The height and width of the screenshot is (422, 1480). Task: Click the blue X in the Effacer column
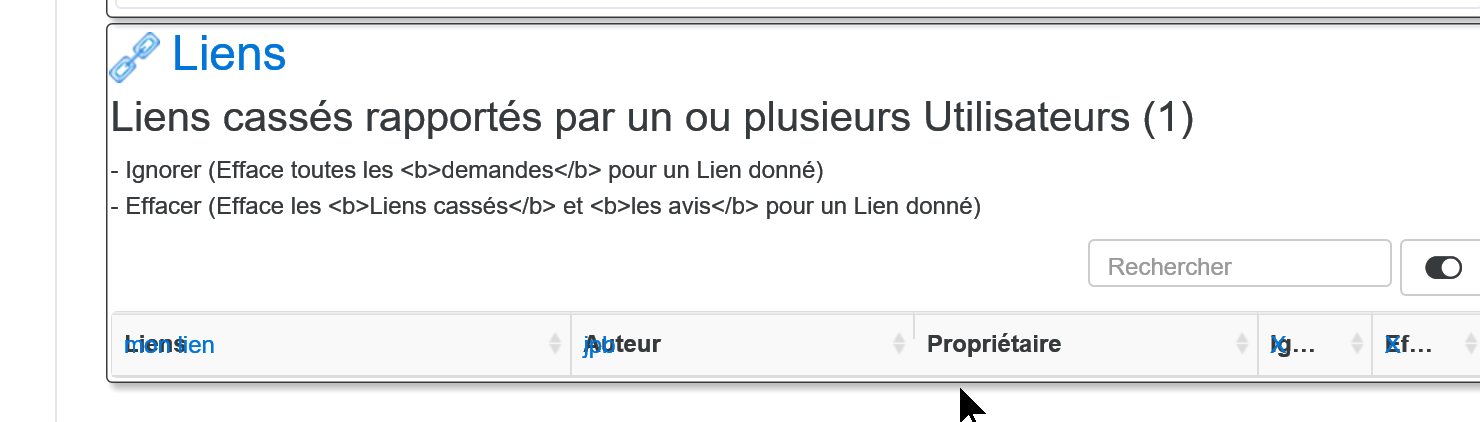(x=1391, y=345)
